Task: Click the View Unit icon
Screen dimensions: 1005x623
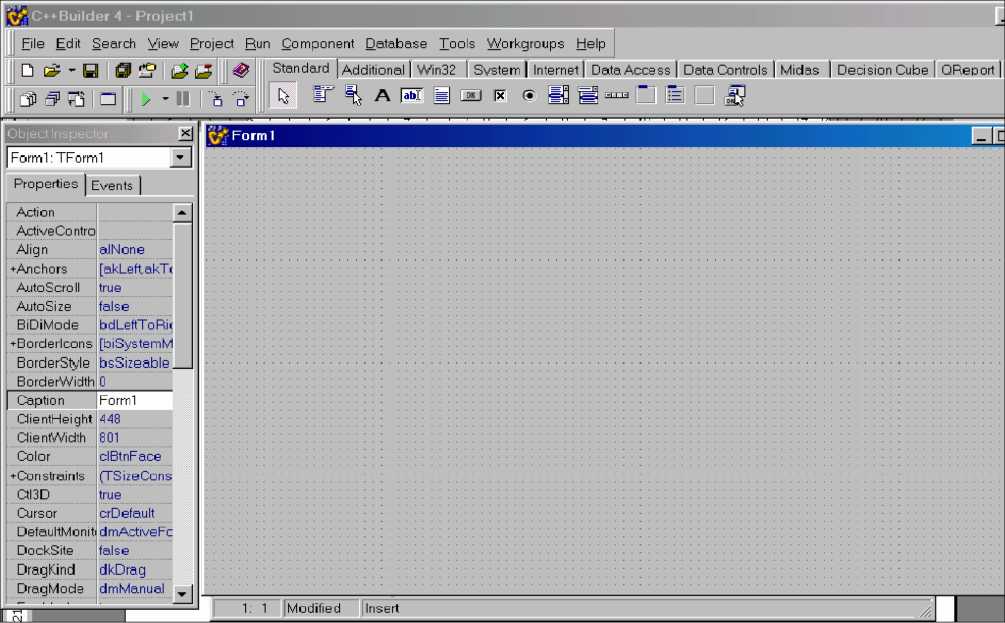Action: 28,99
